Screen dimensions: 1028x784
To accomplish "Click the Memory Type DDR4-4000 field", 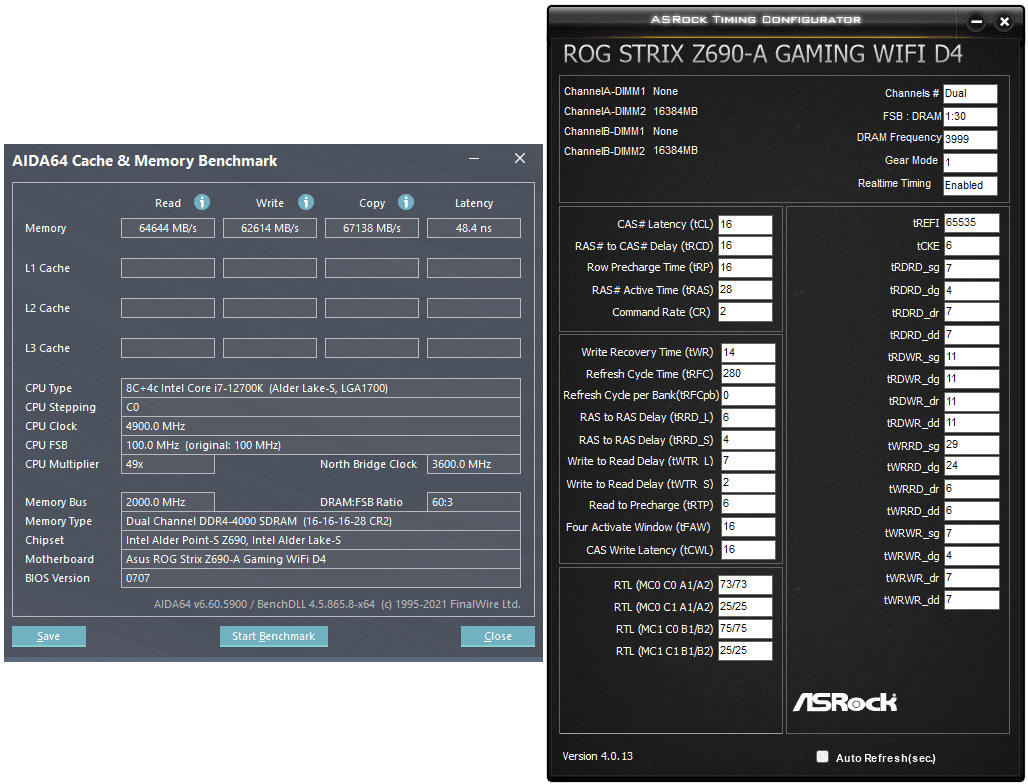I will coord(321,521).
